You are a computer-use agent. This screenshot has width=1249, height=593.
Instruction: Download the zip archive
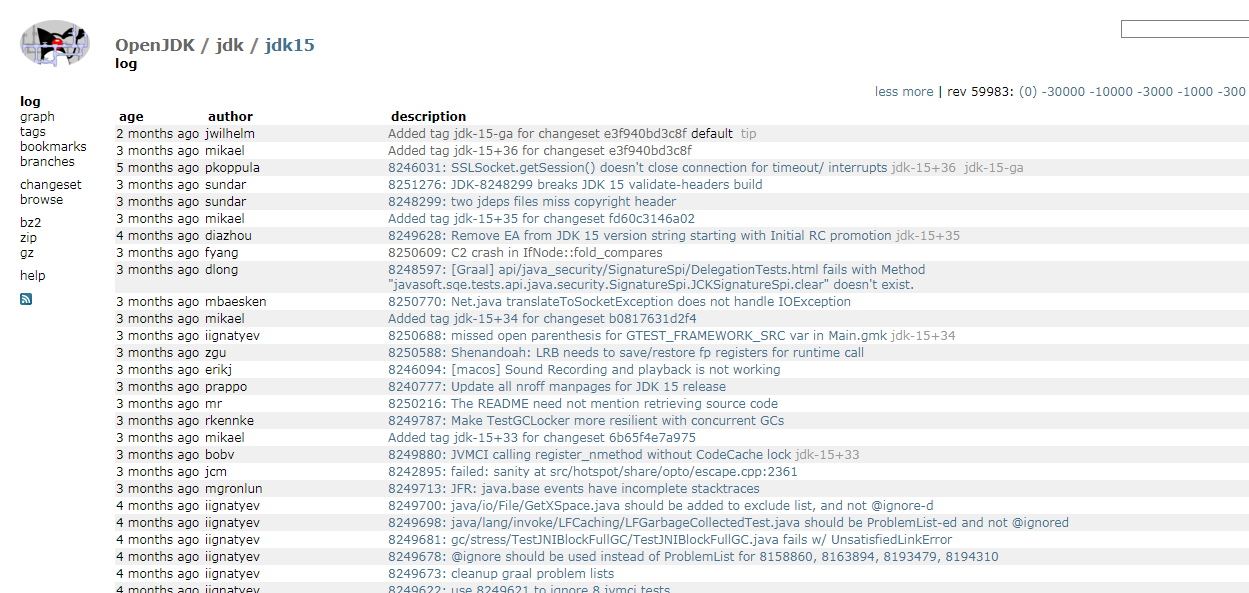[26, 238]
